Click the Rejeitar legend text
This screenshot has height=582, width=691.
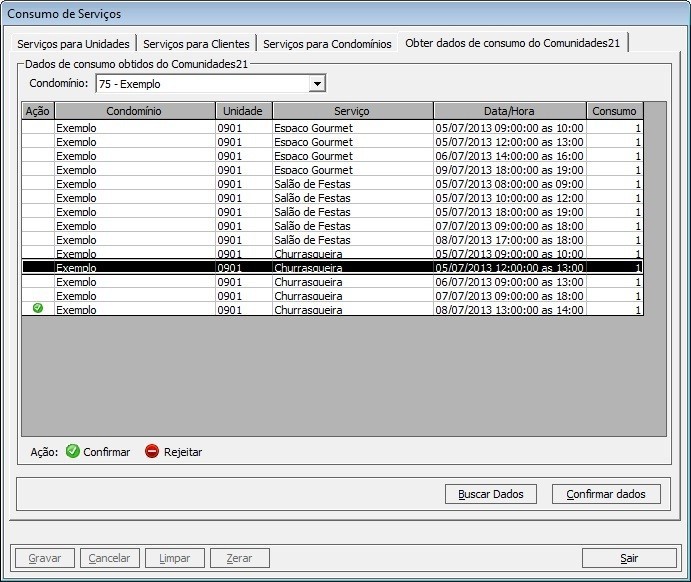click(183, 452)
